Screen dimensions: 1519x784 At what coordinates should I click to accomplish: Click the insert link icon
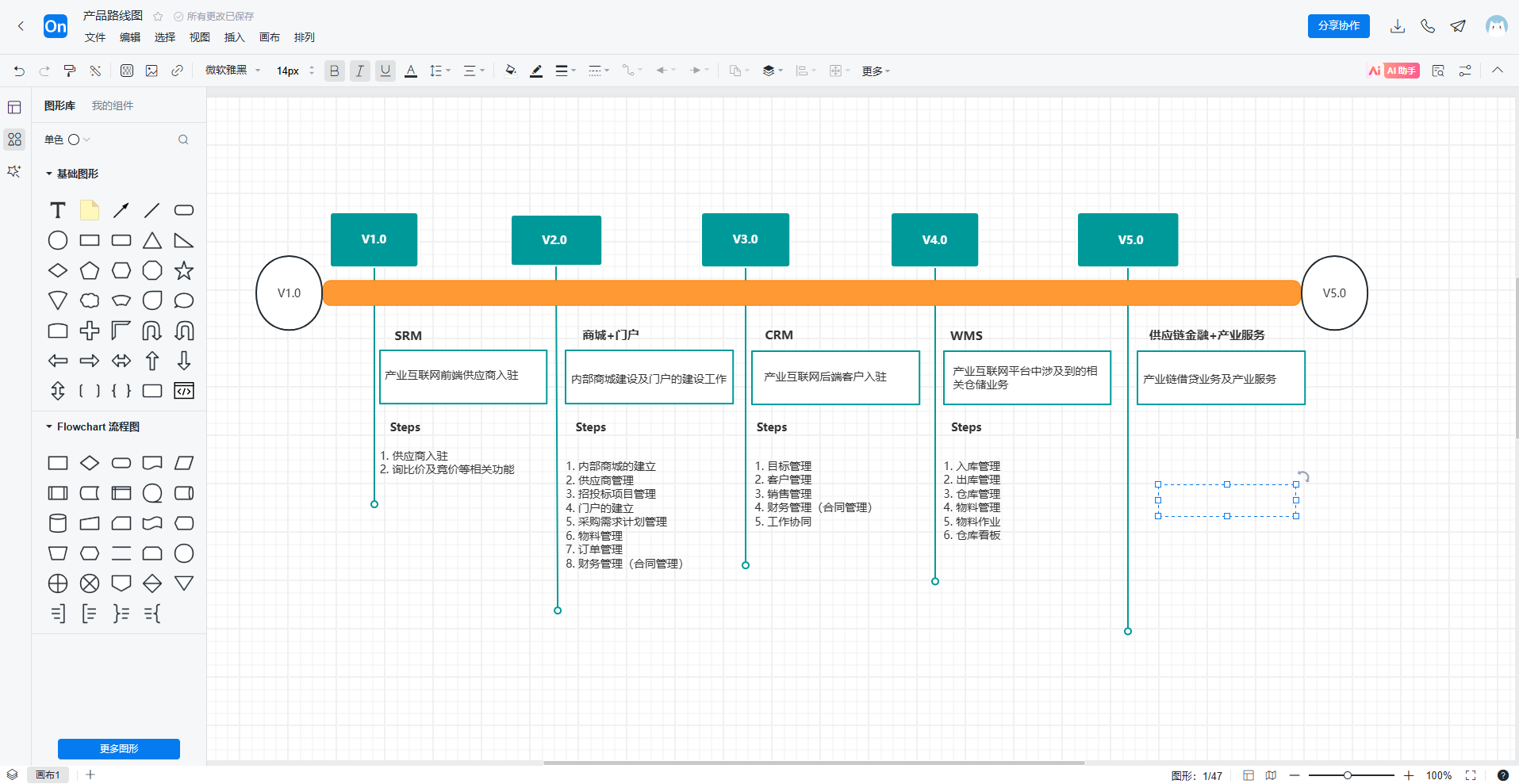[177, 71]
